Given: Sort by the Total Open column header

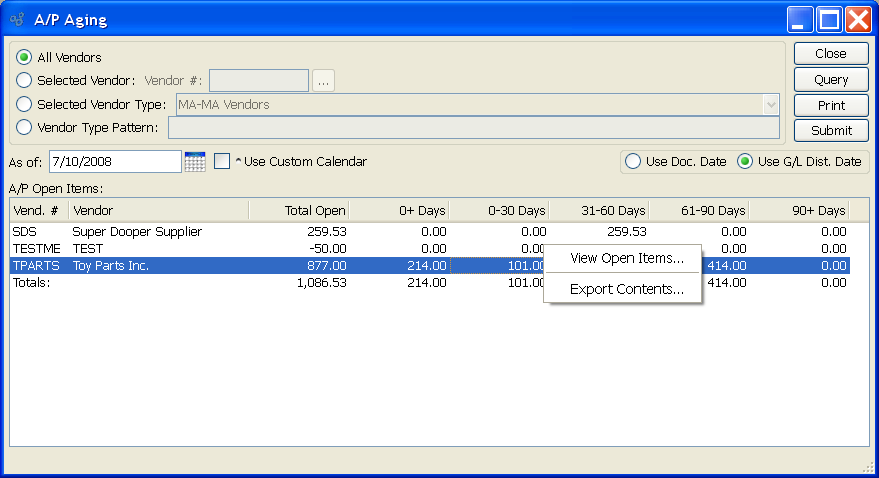Looking at the screenshot, I should pyautogui.click(x=298, y=210).
